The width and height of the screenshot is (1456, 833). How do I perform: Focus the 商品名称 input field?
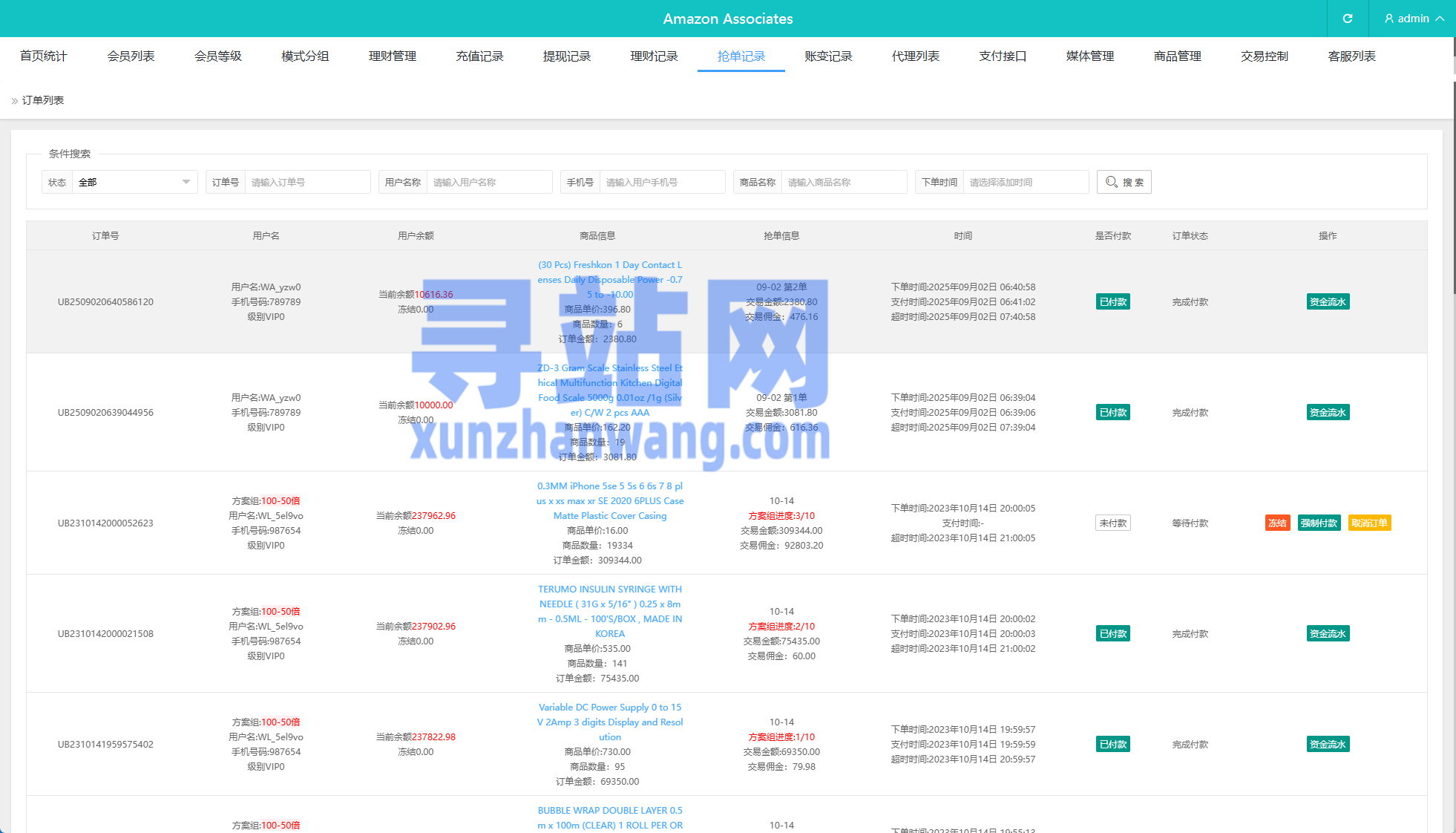[844, 182]
